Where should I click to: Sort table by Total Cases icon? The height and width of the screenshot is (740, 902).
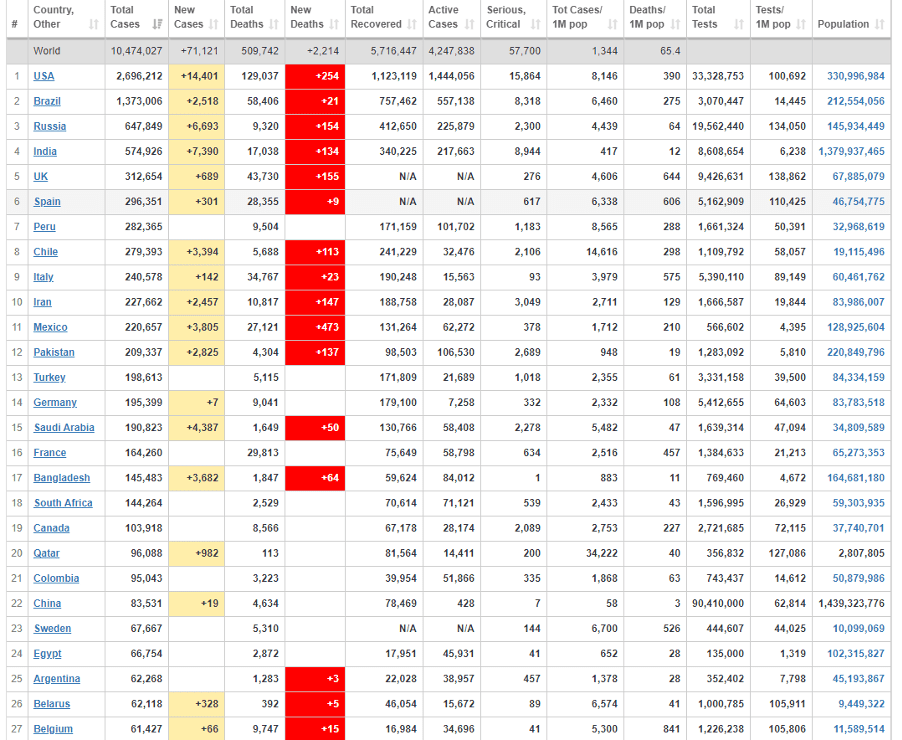pos(157,25)
